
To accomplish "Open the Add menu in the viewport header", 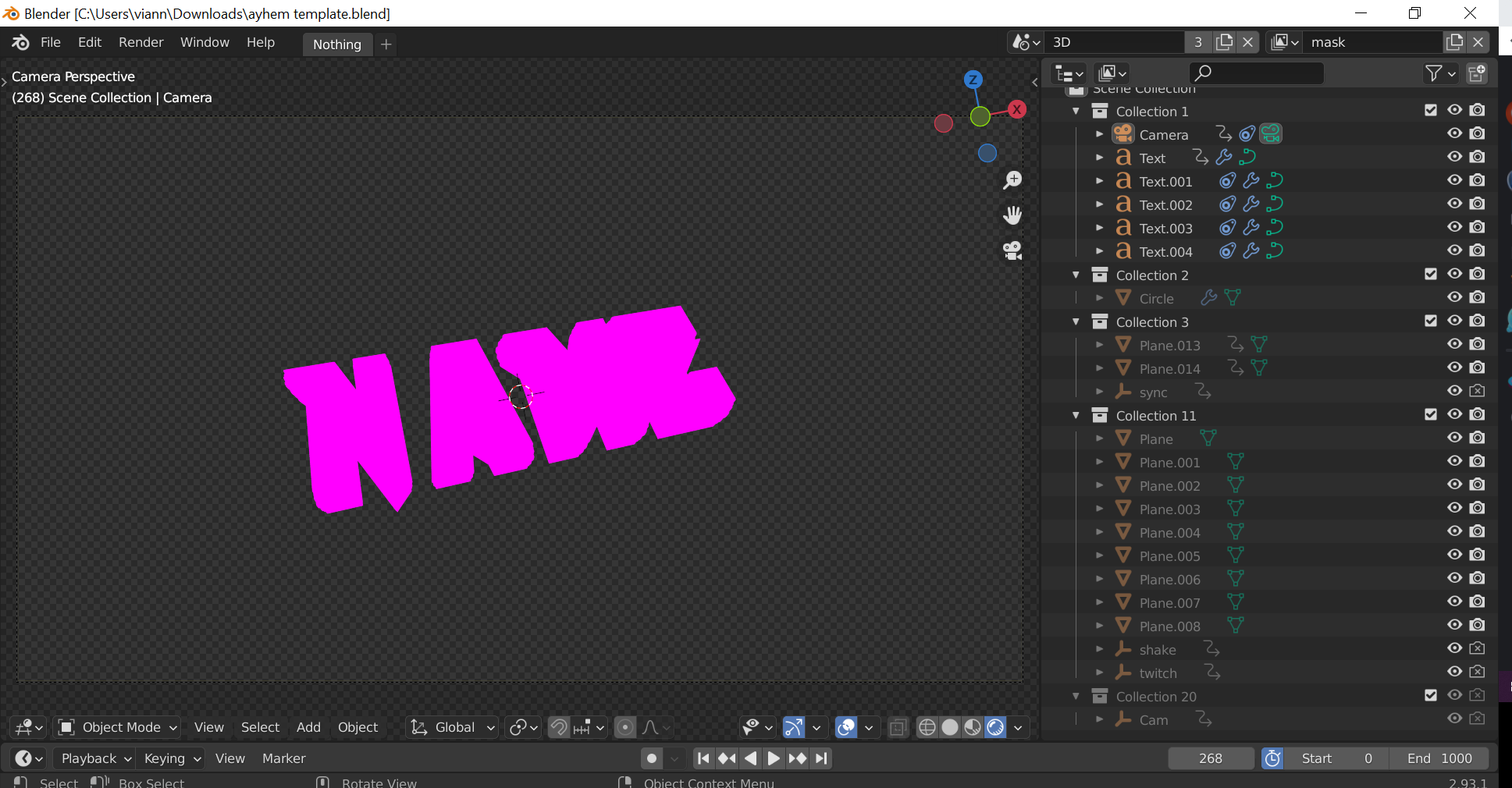I will (308, 727).
